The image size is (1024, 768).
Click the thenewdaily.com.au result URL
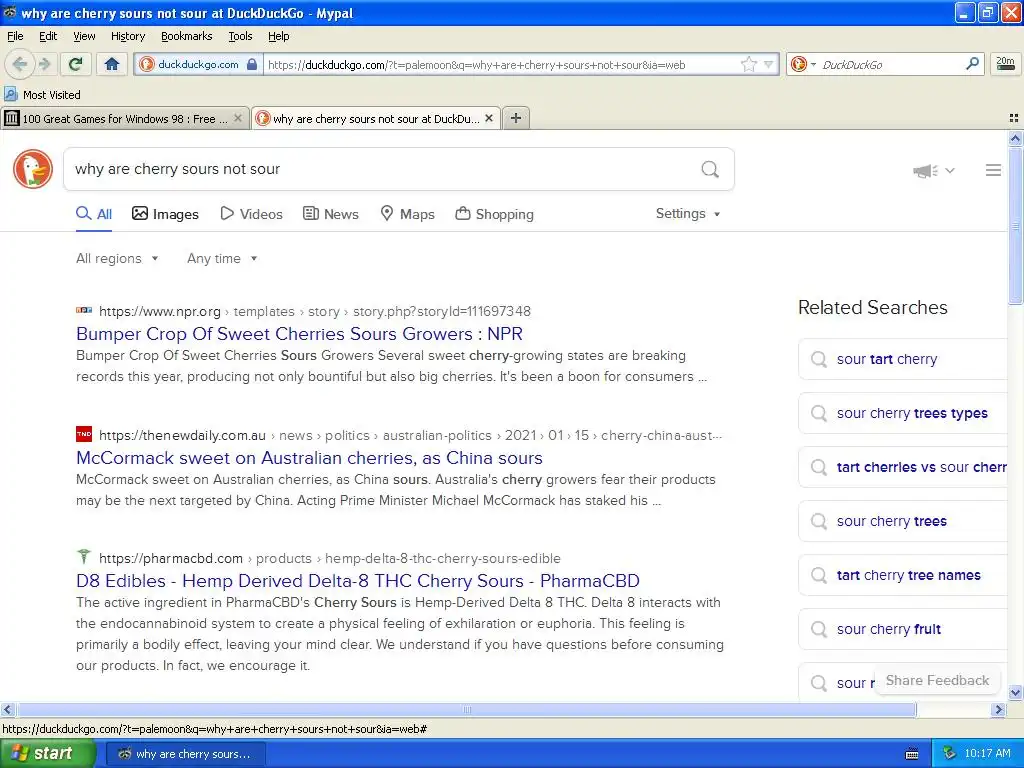point(410,436)
